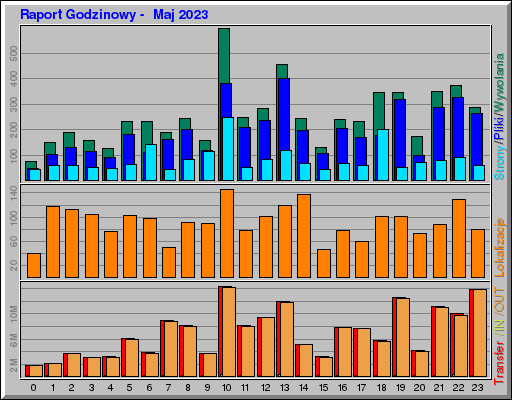This screenshot has height=400, width=512.
Task: Select the orange Lokalizacje bar for hour 0
Action: point(34,265)
